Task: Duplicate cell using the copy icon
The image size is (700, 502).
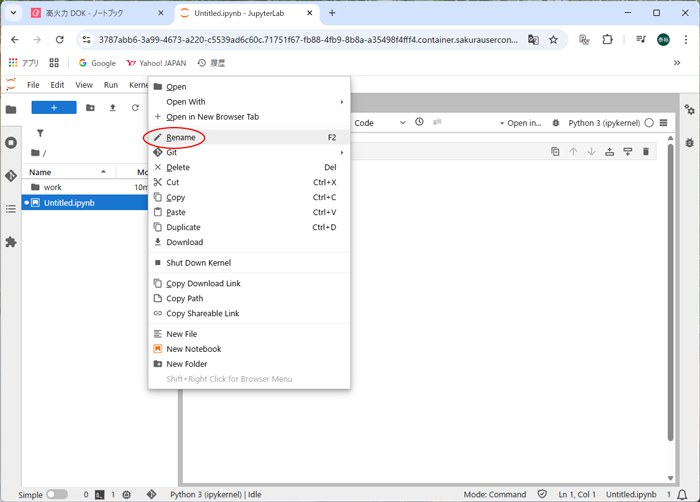Action: pos(555,152)
